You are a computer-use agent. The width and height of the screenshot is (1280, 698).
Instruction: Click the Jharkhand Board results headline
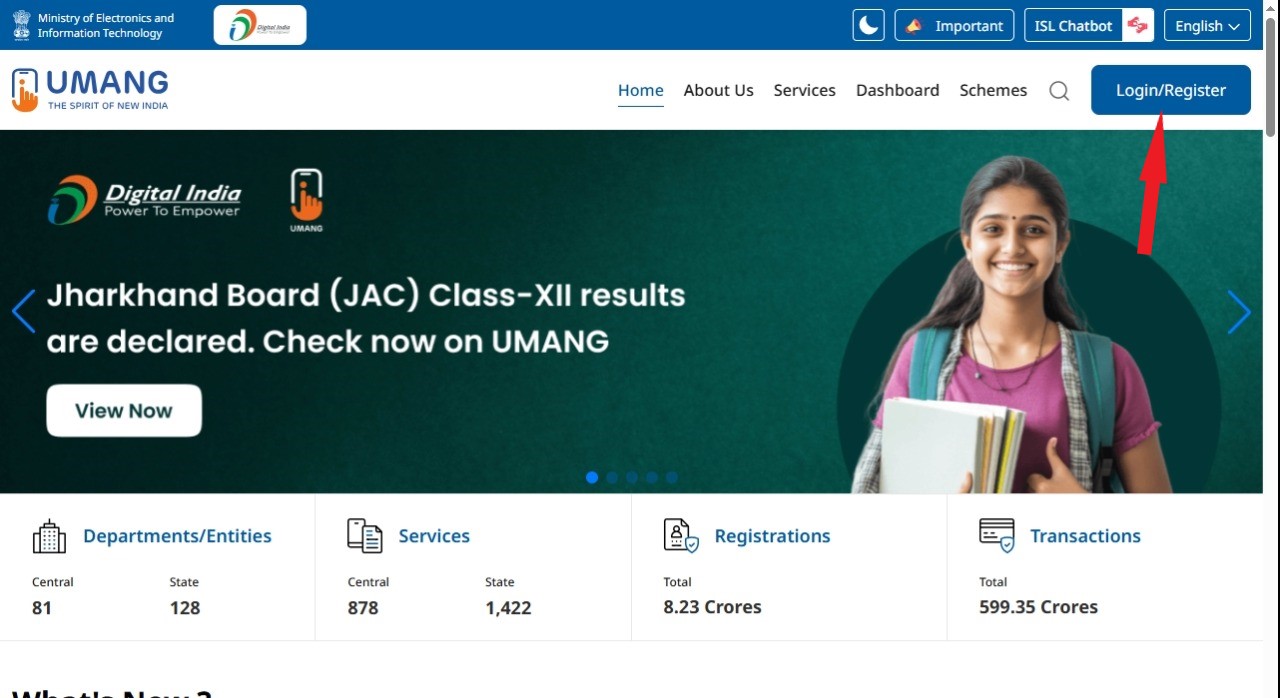click(366, 318)
